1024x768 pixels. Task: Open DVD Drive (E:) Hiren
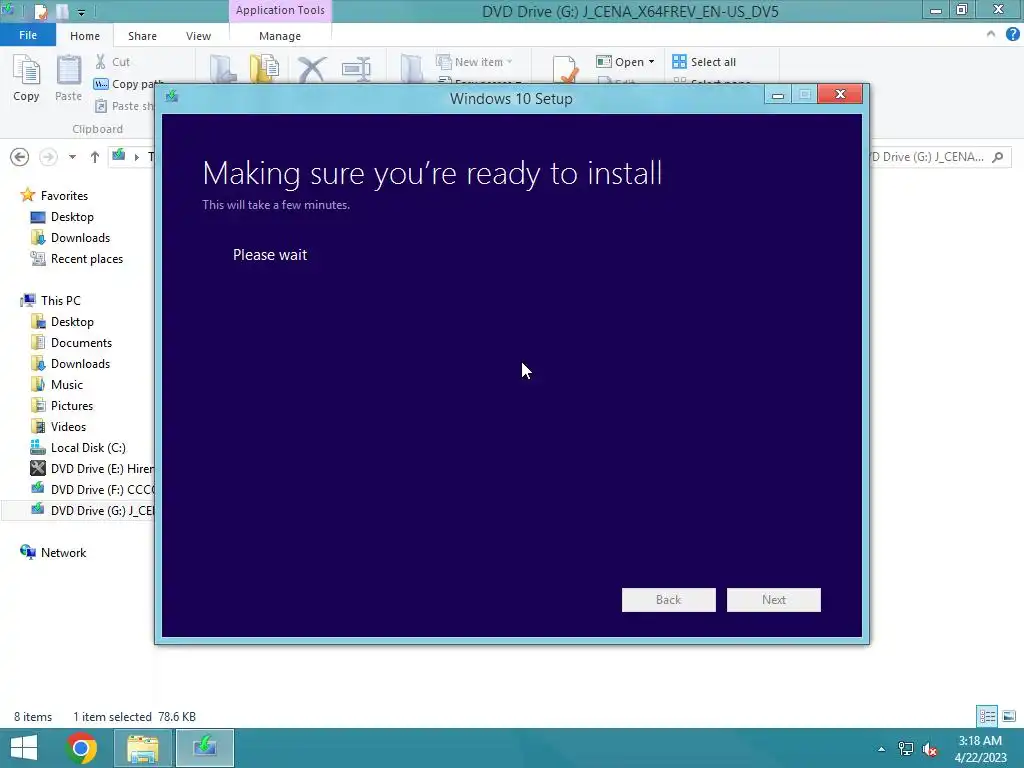point(92,468)
